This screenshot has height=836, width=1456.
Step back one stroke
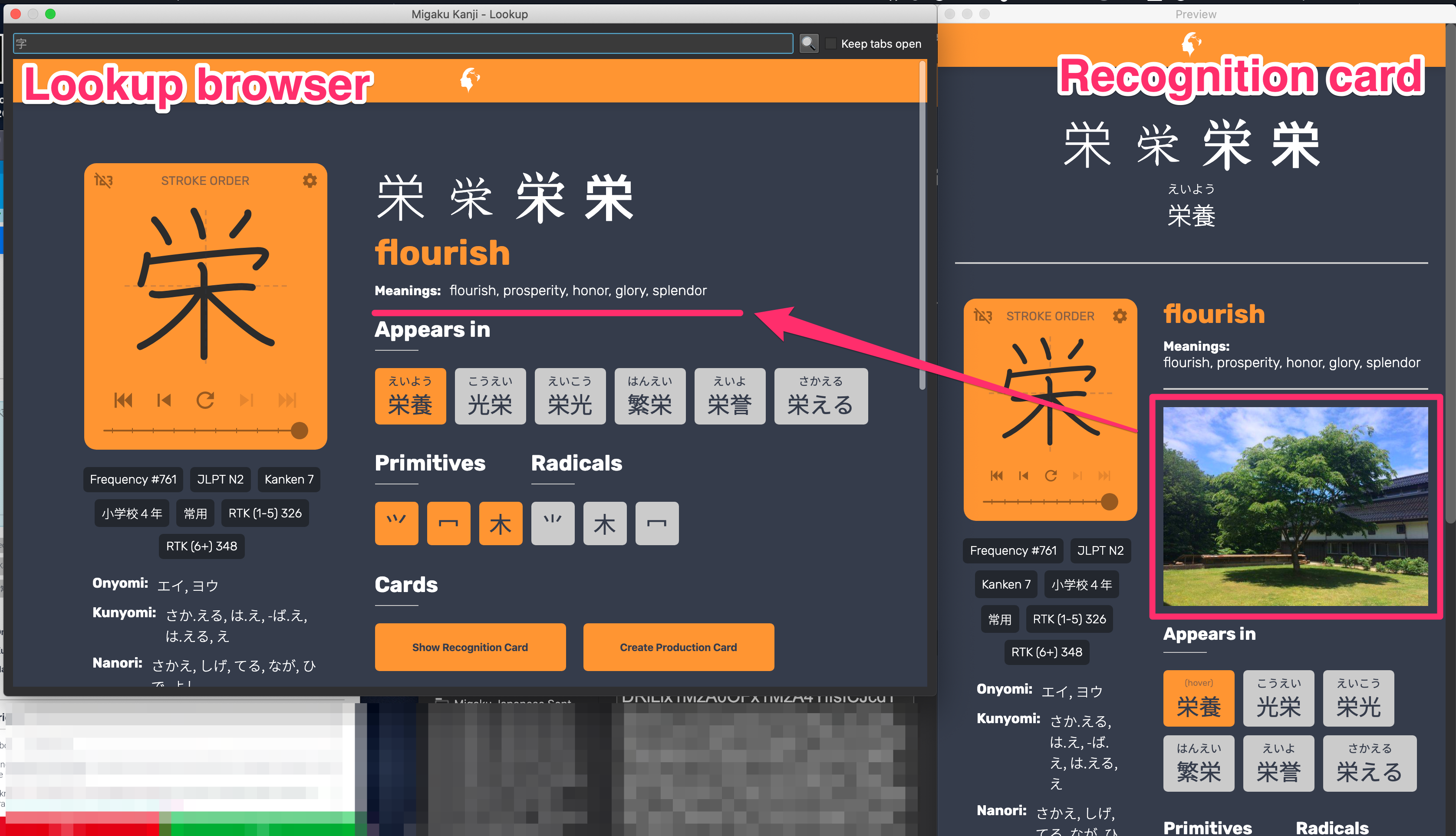pos(164,401)
